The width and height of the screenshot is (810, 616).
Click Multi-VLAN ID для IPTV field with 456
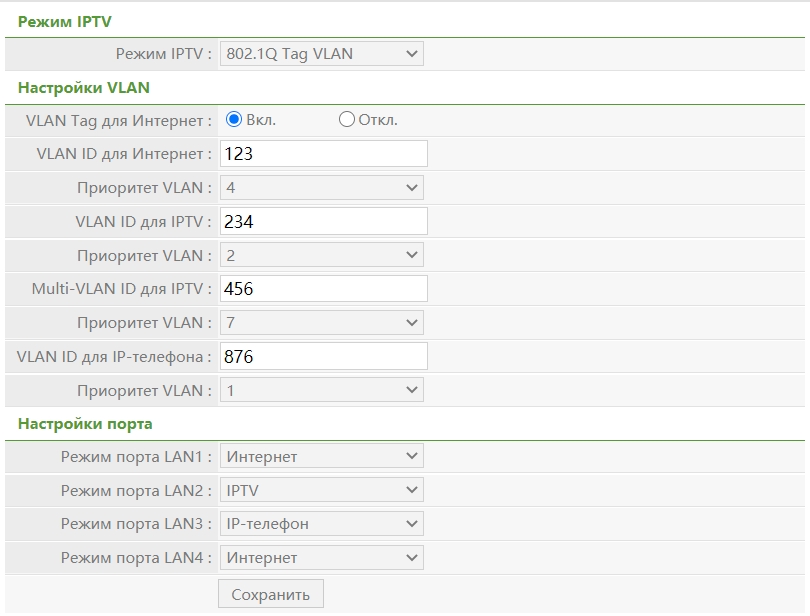pos(323,288)
